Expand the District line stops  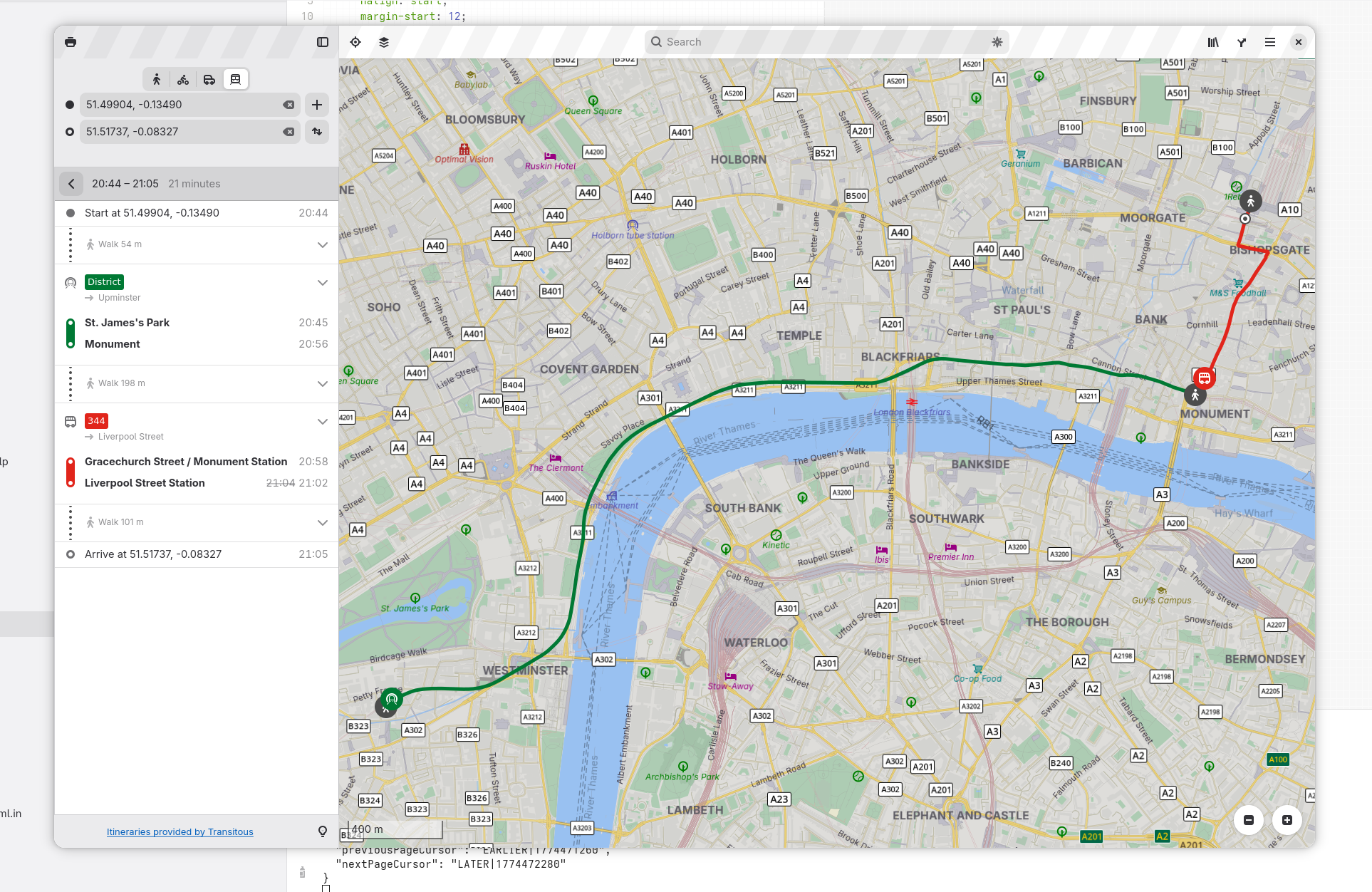[x=322, y=283]
